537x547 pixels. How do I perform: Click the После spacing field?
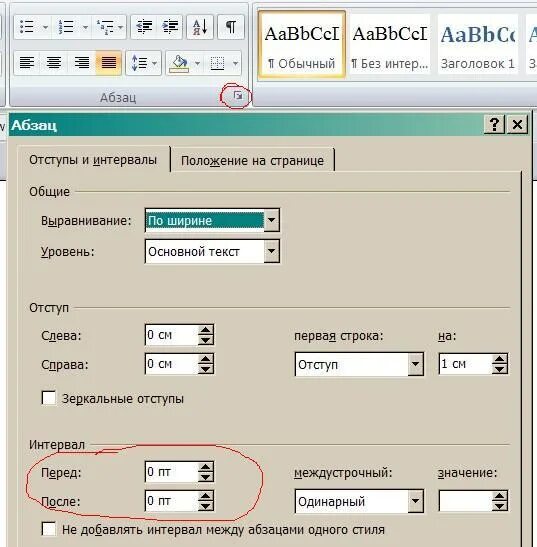click(171, 501)
